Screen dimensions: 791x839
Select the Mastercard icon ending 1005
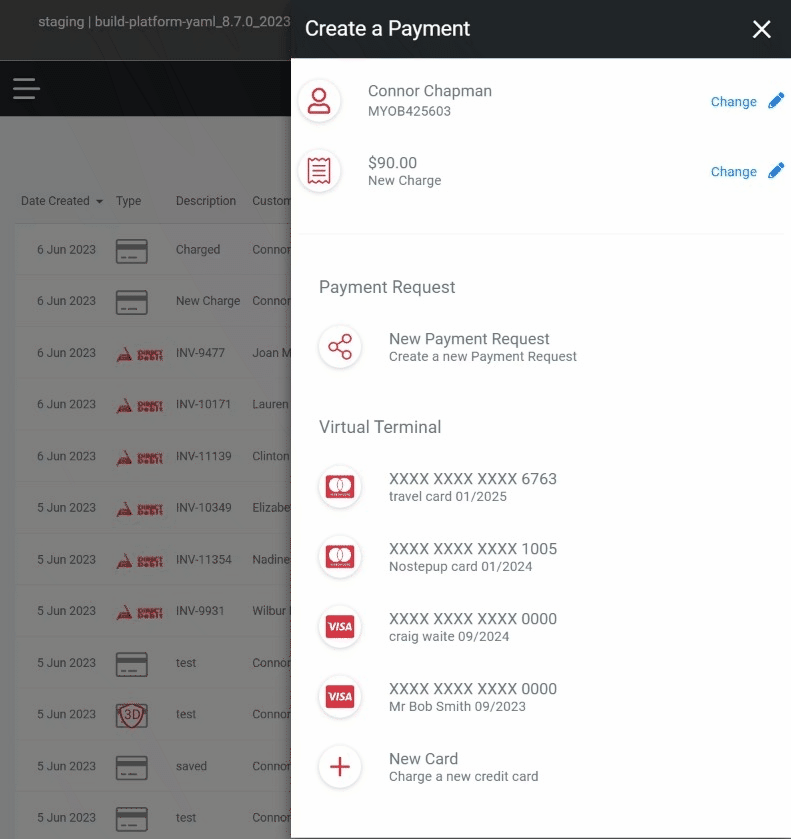(x=340, y=556)
